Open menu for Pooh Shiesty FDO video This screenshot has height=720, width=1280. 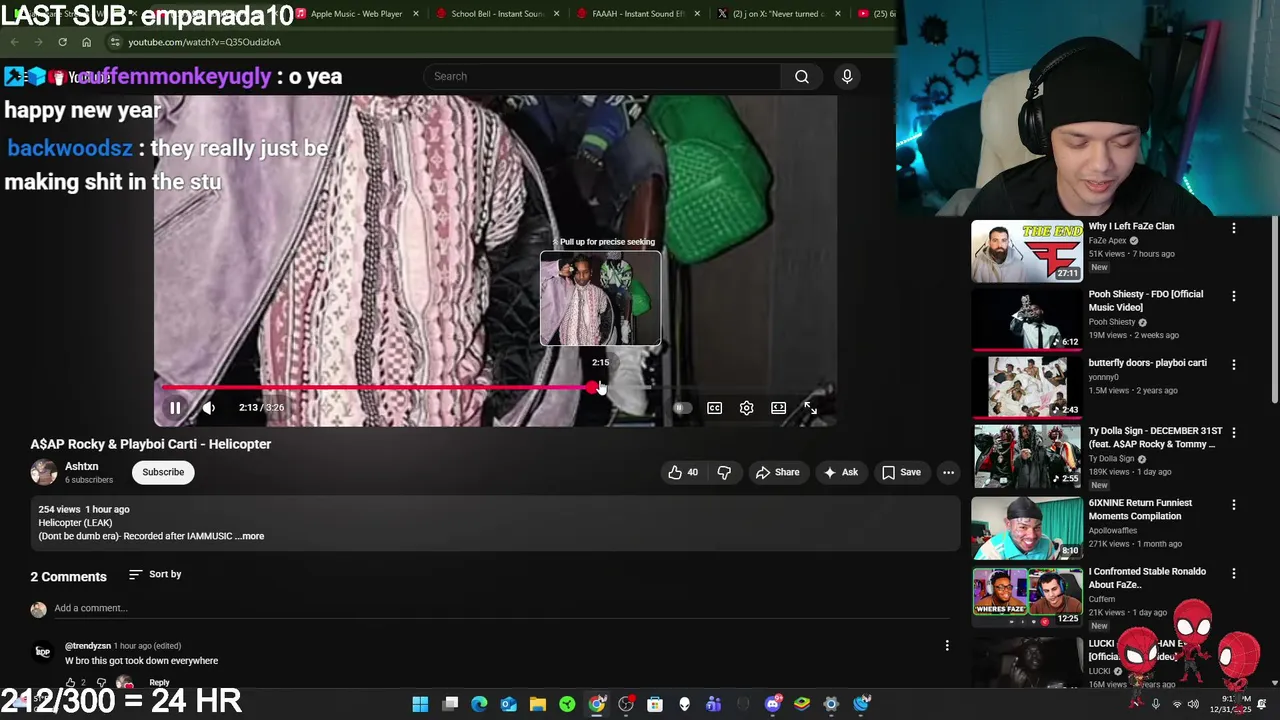point(1234,296)
